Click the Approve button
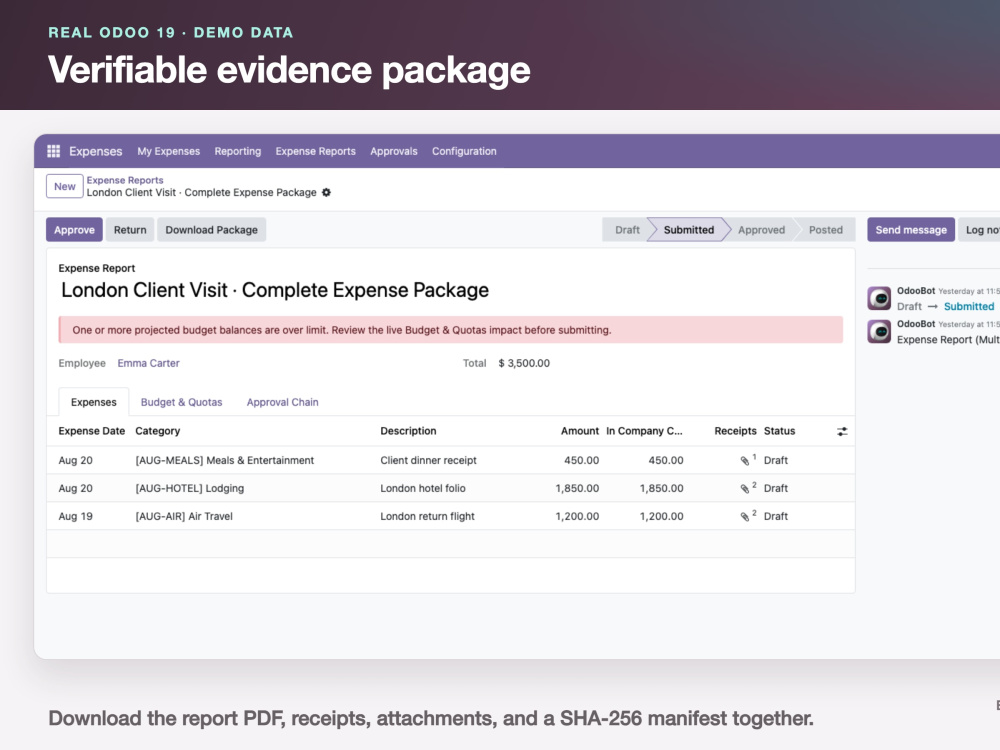This screenshot has width=1000, height=750. coord(74,230)
